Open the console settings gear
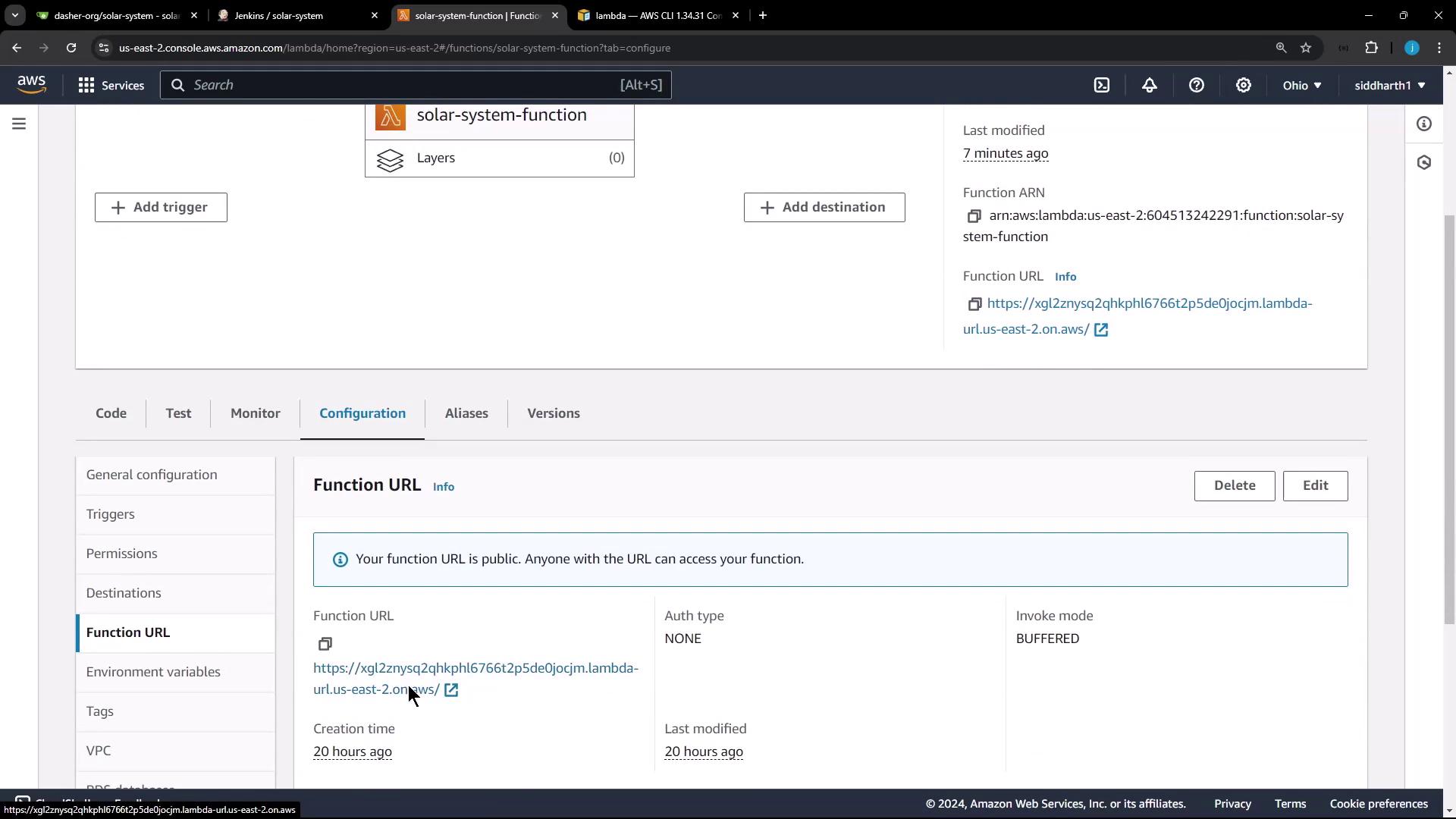The width and height of the screenshot is (1456, 819). (1244, 86)
